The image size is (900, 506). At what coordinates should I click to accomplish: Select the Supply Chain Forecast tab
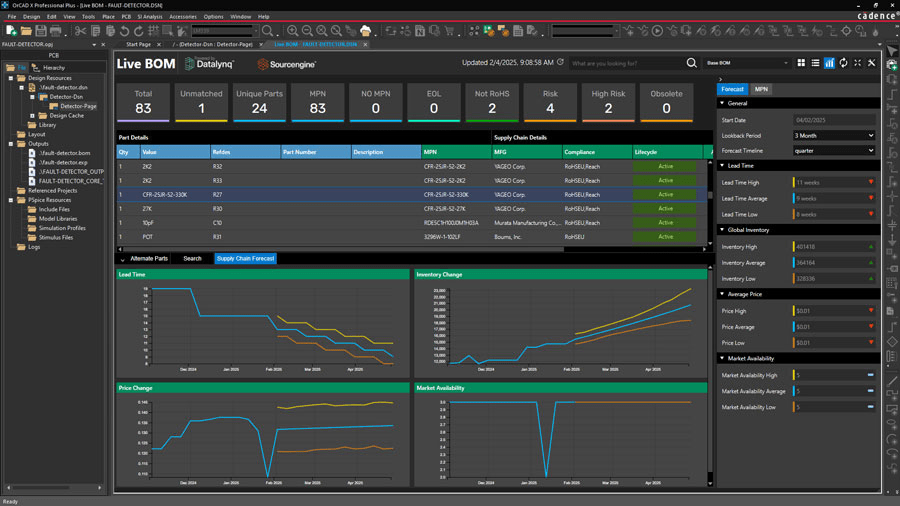246,259
